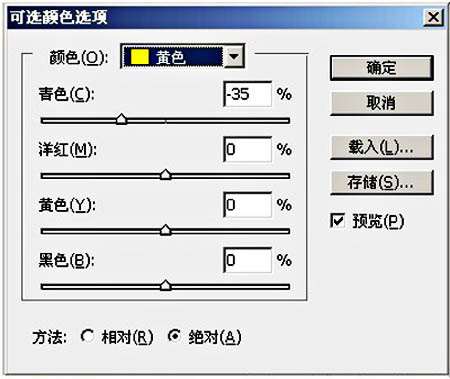This screenshot has height=379, width=450.
Task: Click the 青色 value field showing -35
Action: pyautogui.click(x=247, y=94)
